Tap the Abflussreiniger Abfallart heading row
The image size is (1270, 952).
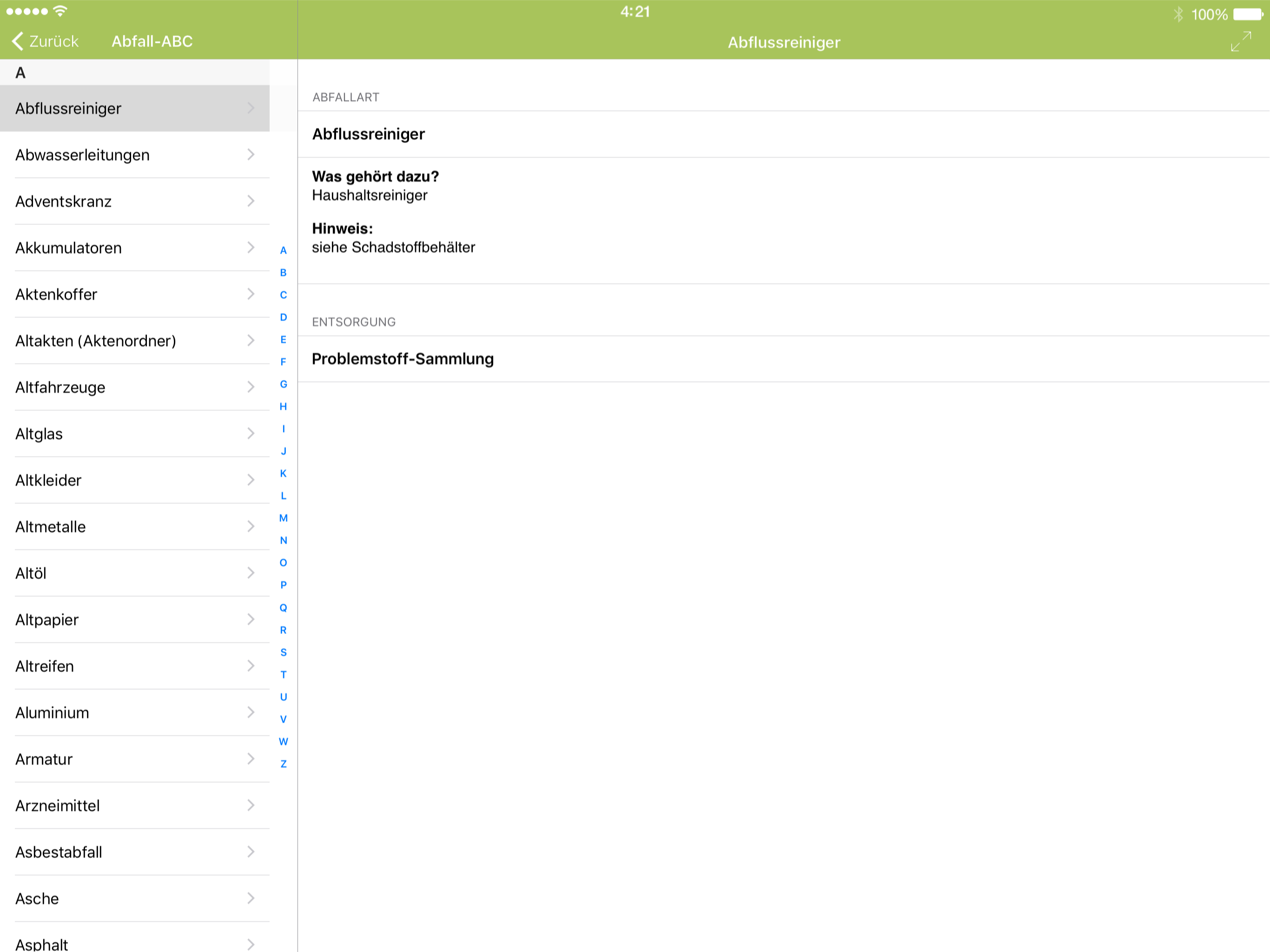point(784,134)
